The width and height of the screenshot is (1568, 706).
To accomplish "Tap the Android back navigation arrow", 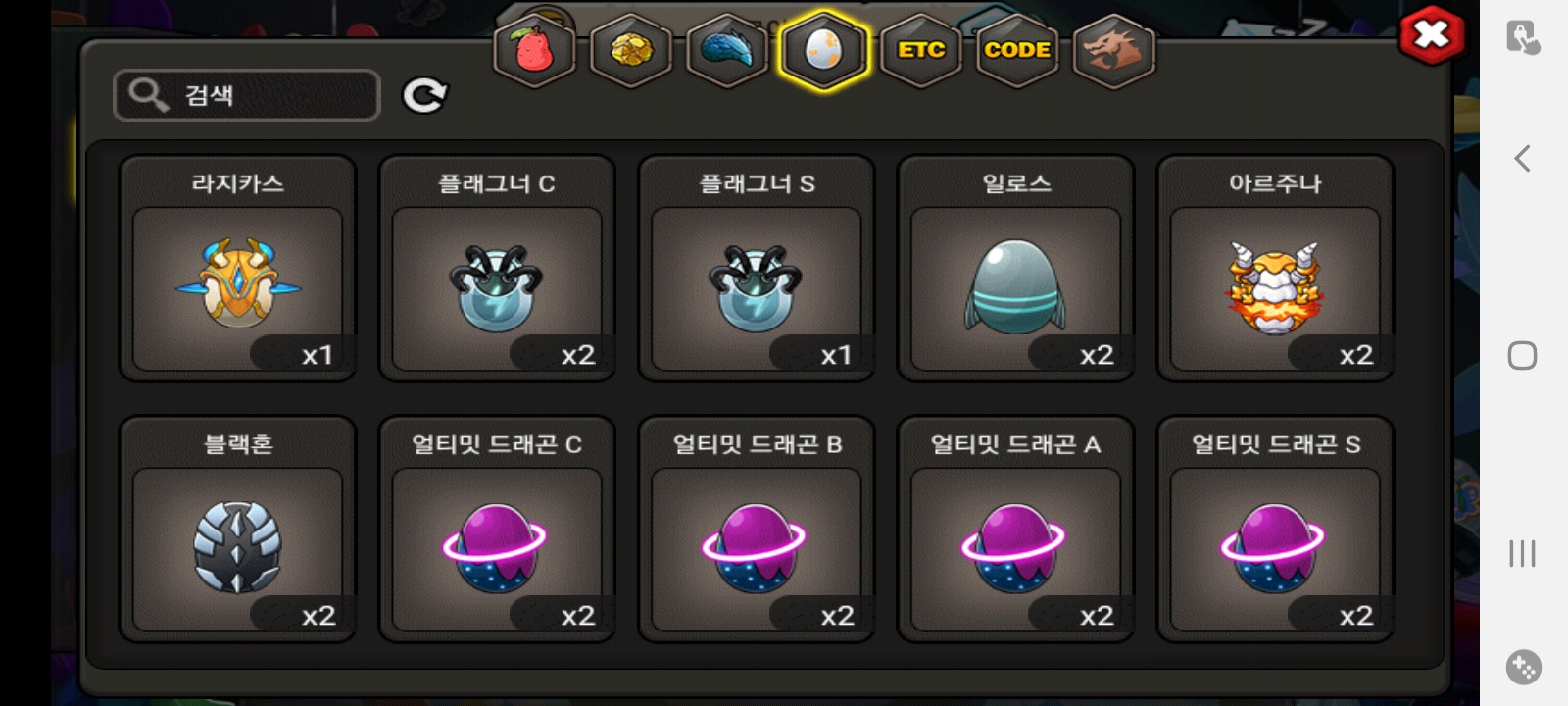I will tap(1522, 158).
